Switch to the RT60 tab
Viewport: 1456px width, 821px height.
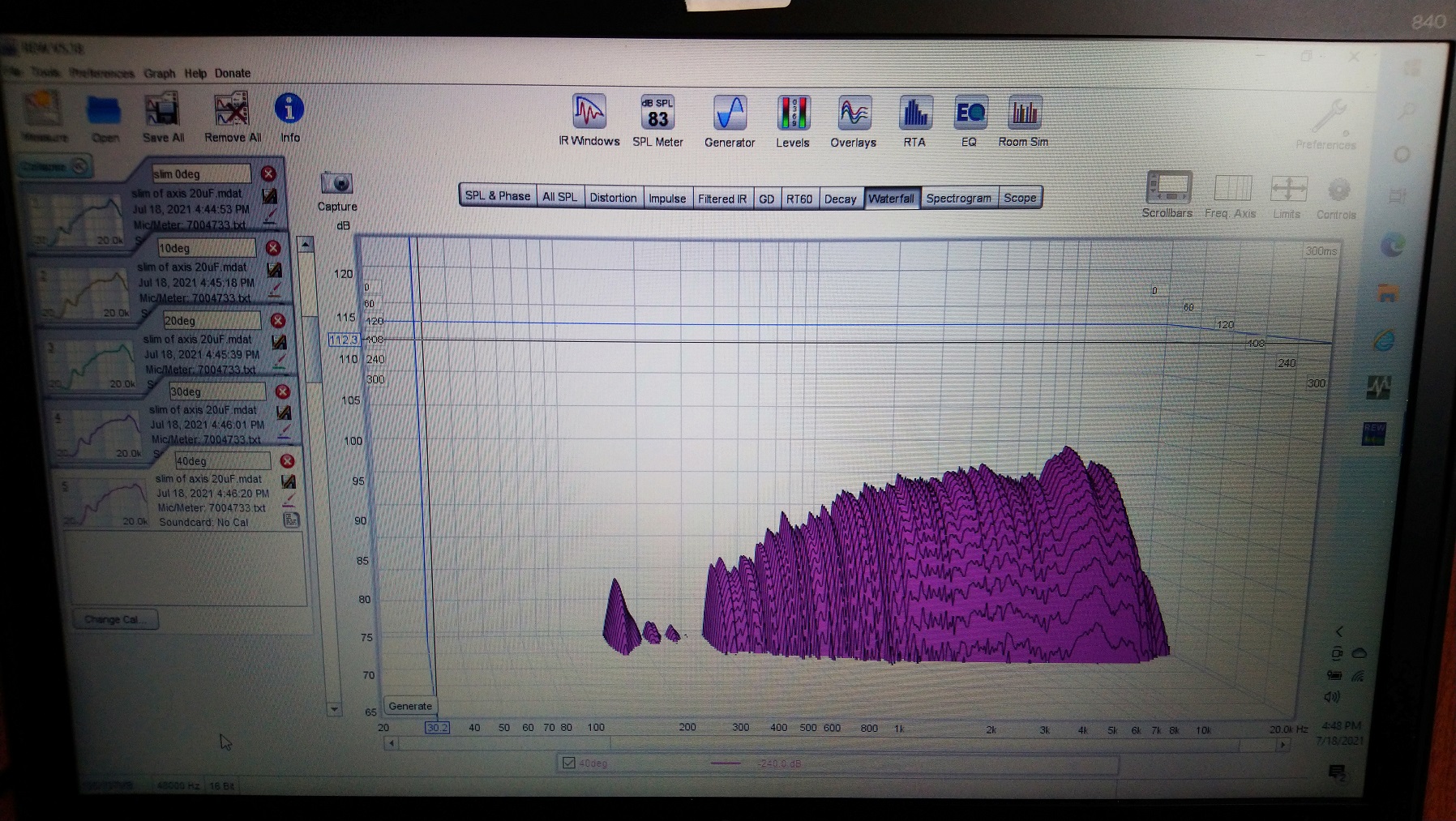pos(799,199)
